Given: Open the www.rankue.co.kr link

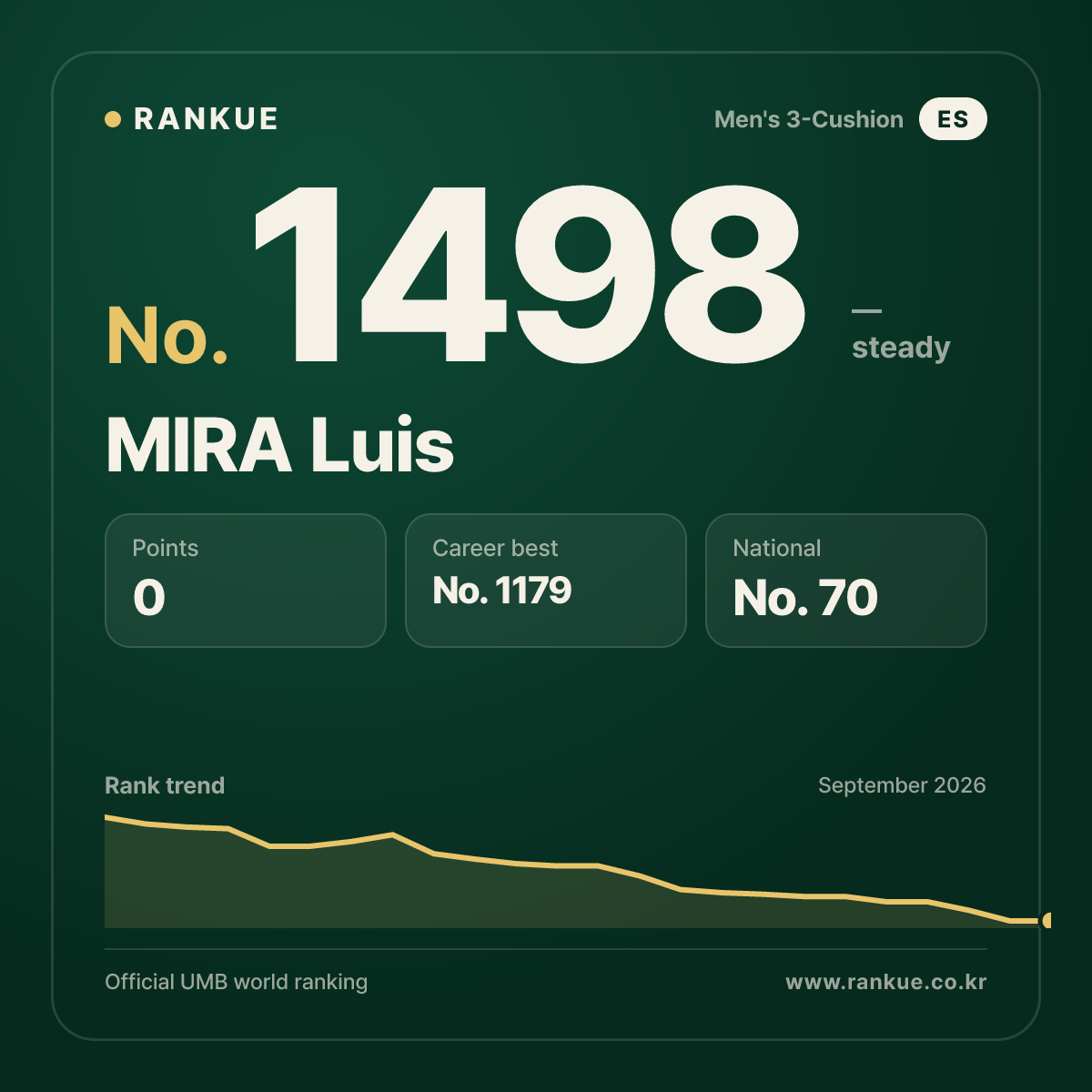Looking at the screenshot, I should click(886, 982).
